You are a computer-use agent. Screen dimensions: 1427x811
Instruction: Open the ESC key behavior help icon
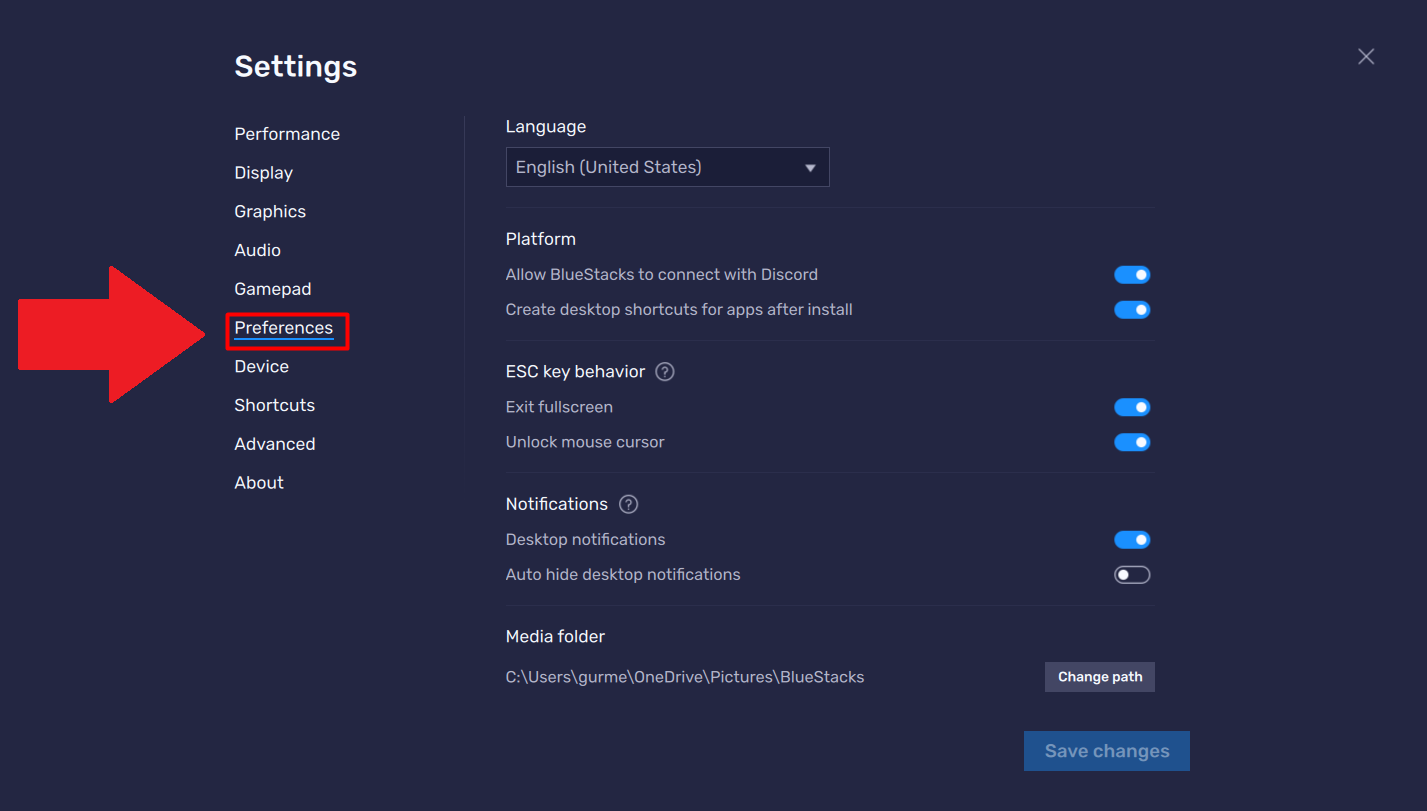(665, 372)
